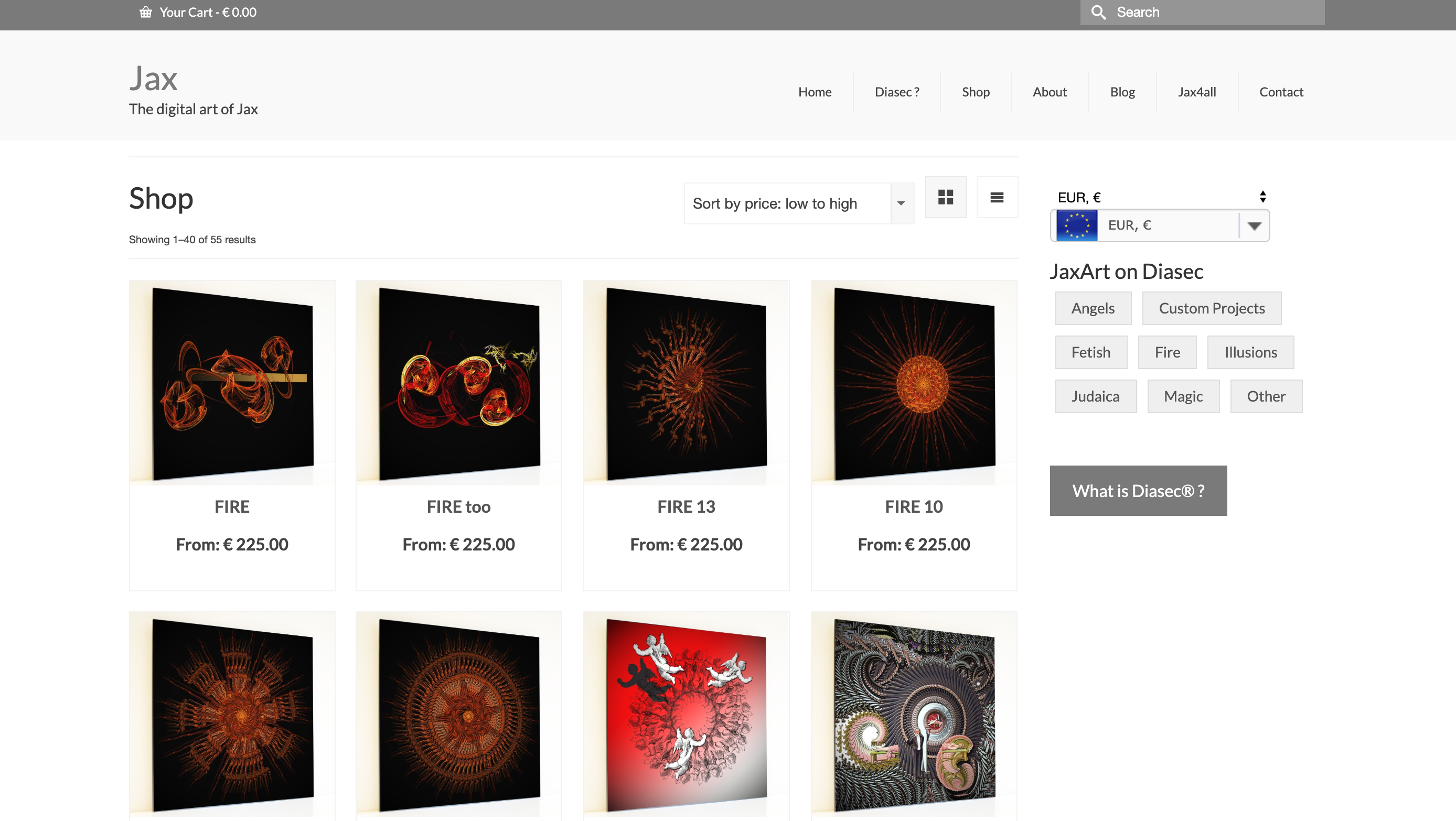1456x821 pixels.
Task: Click the magnifying glass search icon
Action: 1098,13
